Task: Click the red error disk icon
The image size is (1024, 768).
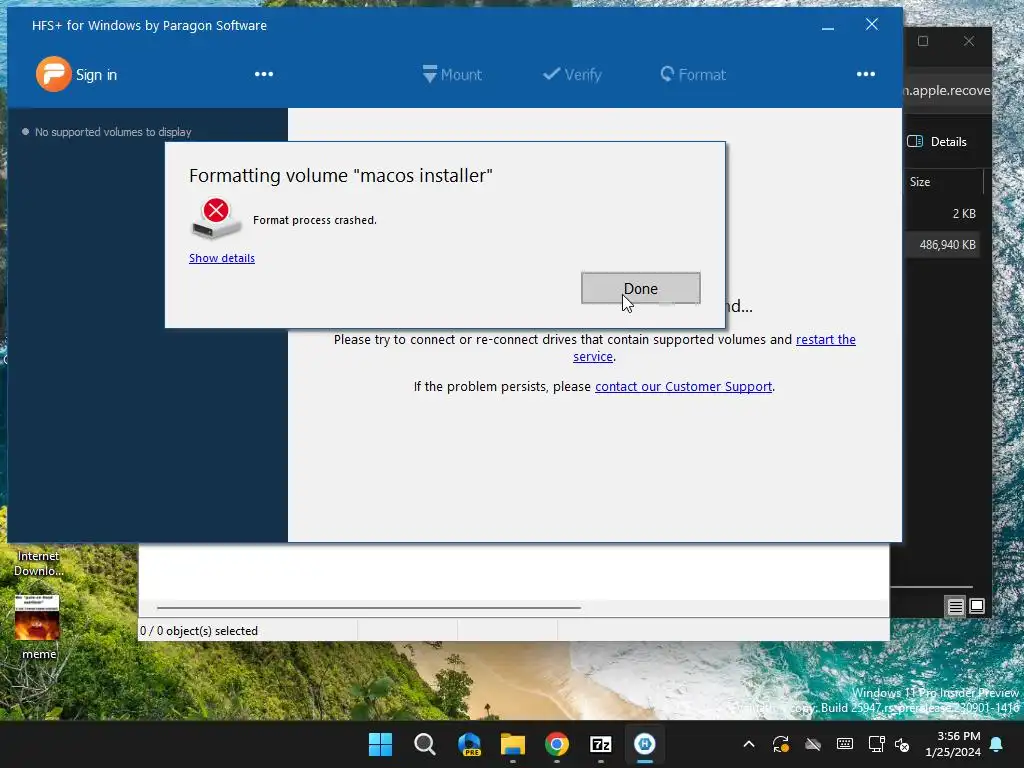Action: (x=216, y=218)
